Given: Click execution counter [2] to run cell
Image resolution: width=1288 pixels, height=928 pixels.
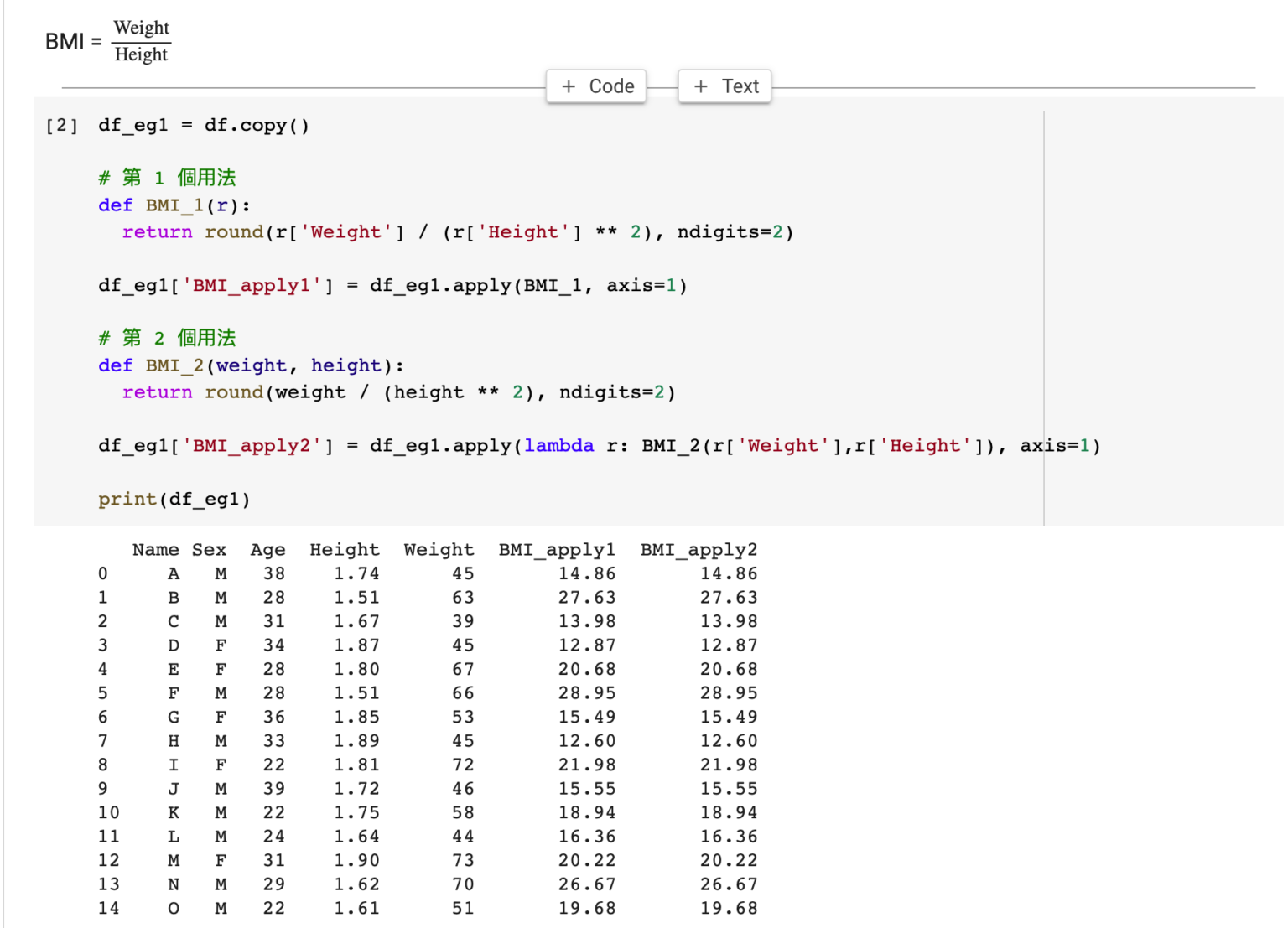Looking at the screenshot, I should pyautogui.click(x=62, y=125).
